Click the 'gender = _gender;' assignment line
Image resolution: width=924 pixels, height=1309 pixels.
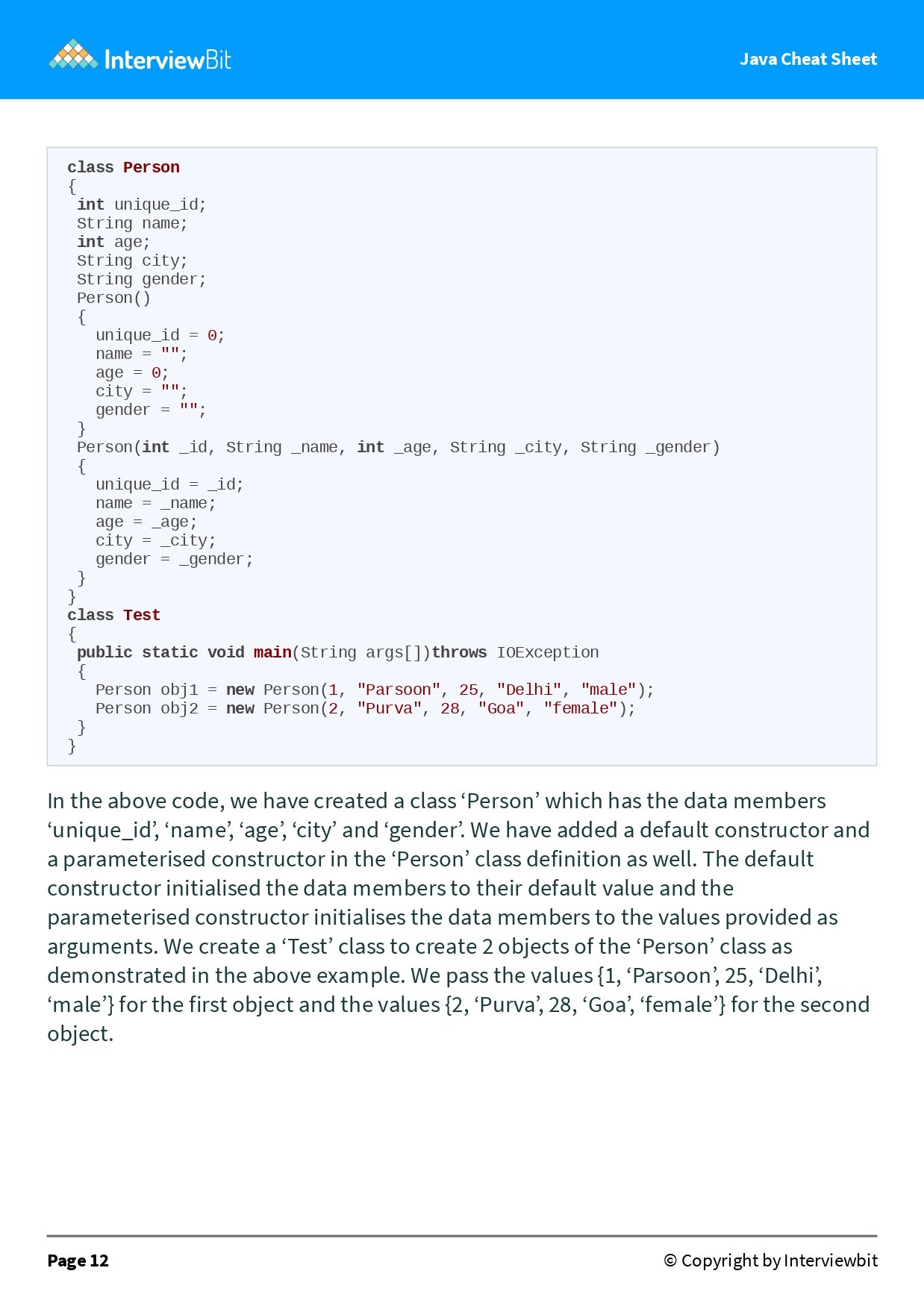[175, 559]
